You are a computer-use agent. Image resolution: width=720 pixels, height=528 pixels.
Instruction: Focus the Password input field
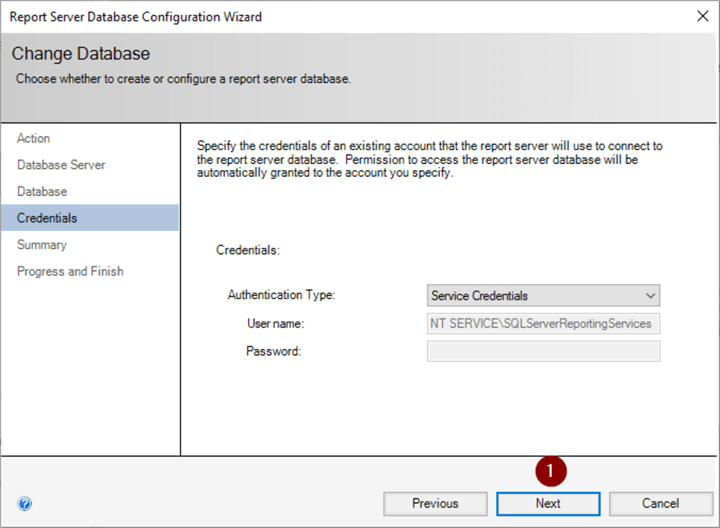pyautogui.click(x=543, y=351)
